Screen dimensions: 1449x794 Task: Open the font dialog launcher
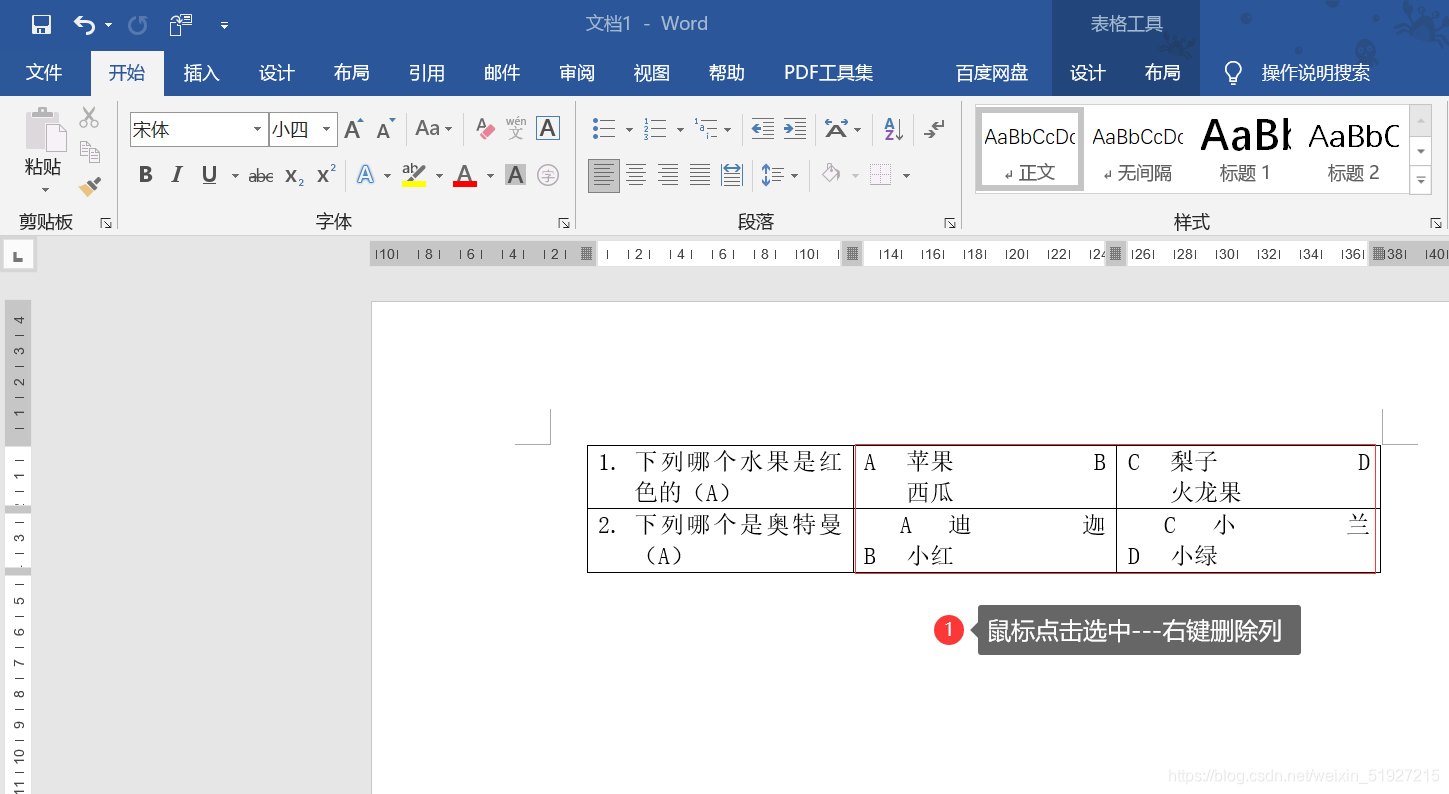[564, 223]
